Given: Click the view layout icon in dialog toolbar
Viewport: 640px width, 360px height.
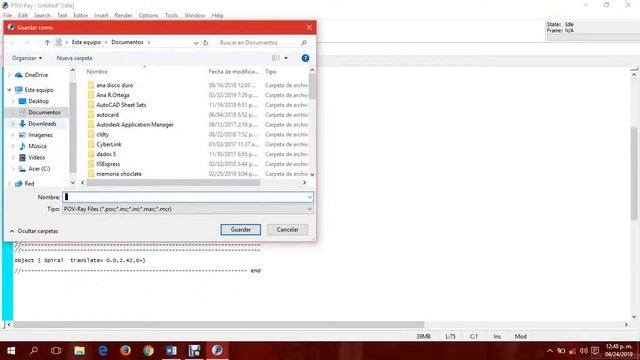Looking at the screenshot, I should click(x=276, y=58).
